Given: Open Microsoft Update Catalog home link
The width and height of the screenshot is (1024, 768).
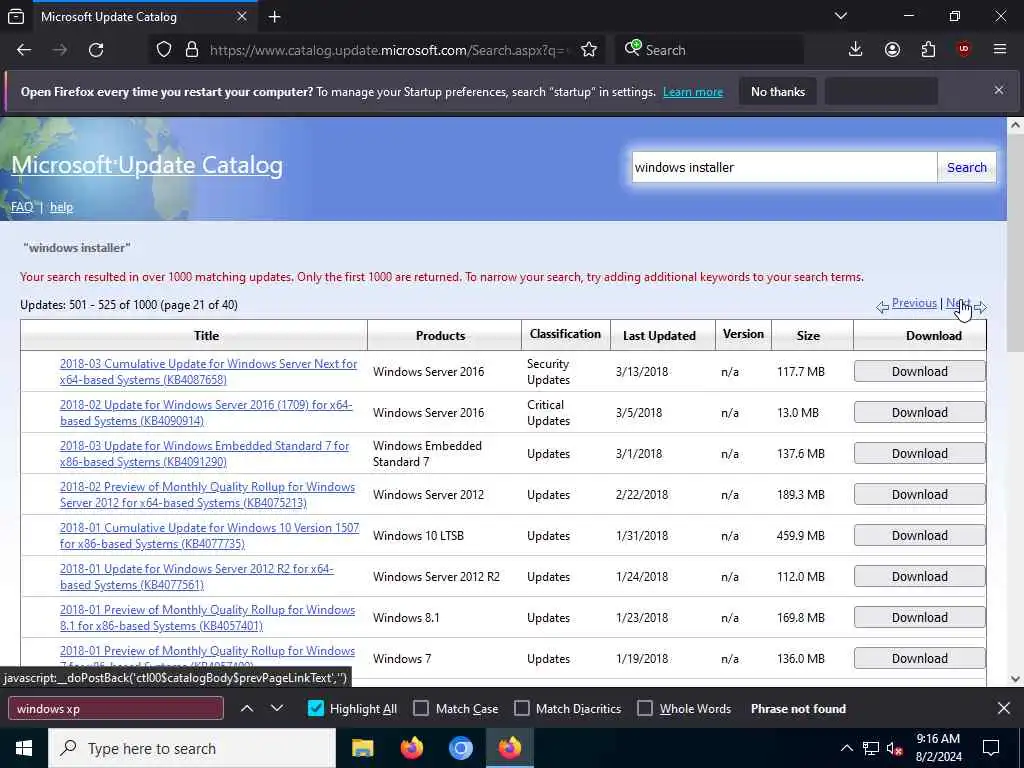Looking at the screenshot, I should (147, 165).
